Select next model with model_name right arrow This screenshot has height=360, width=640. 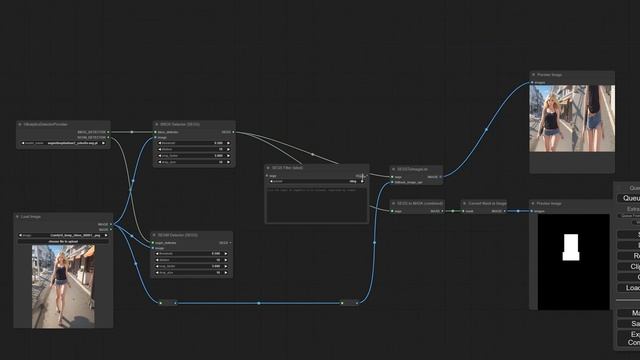[104, 143]
